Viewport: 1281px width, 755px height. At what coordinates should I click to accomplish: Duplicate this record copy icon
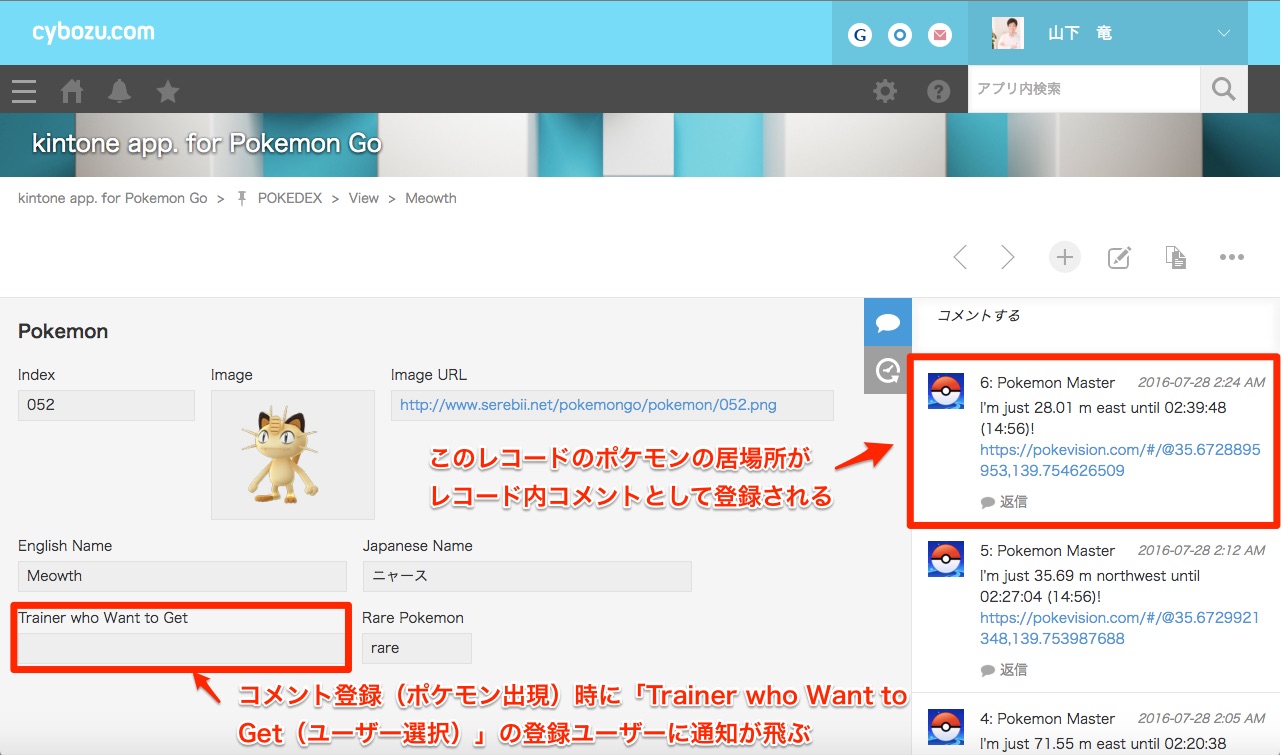(x=1176, y=257)
